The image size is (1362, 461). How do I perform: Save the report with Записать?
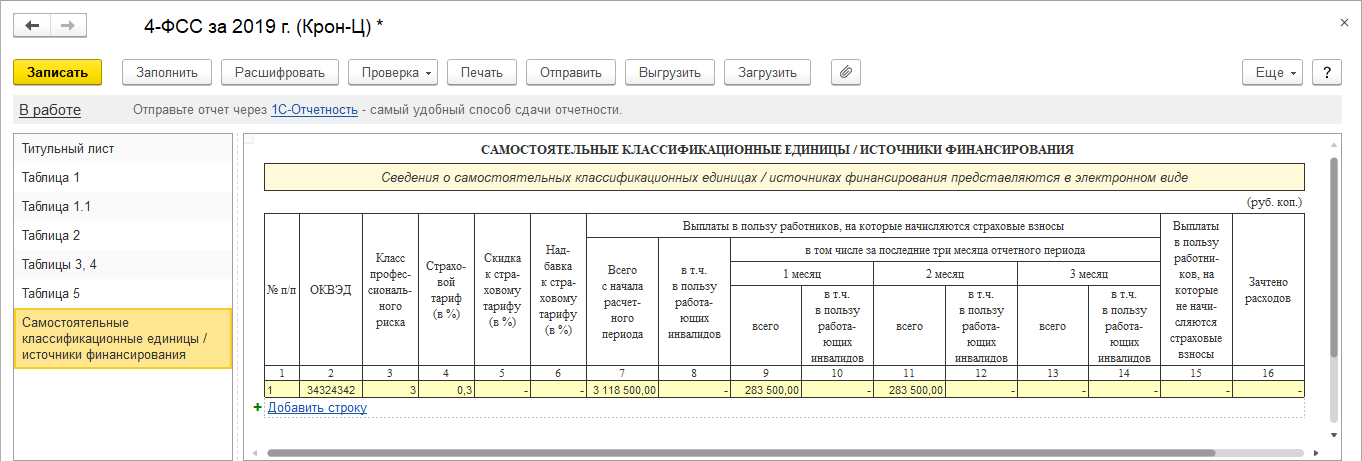[57, 72]
